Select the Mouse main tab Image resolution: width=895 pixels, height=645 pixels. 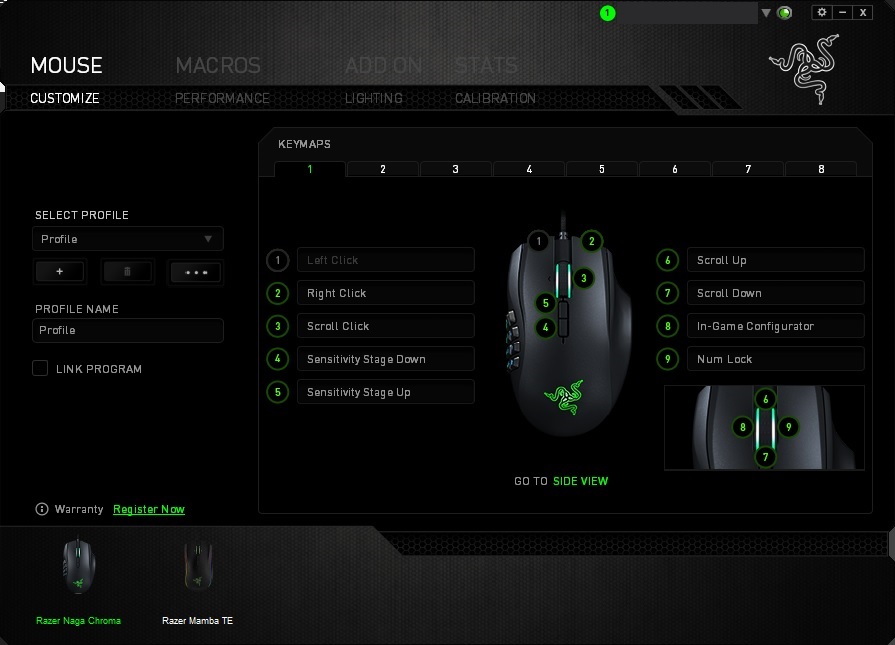(x=67, y=65)
